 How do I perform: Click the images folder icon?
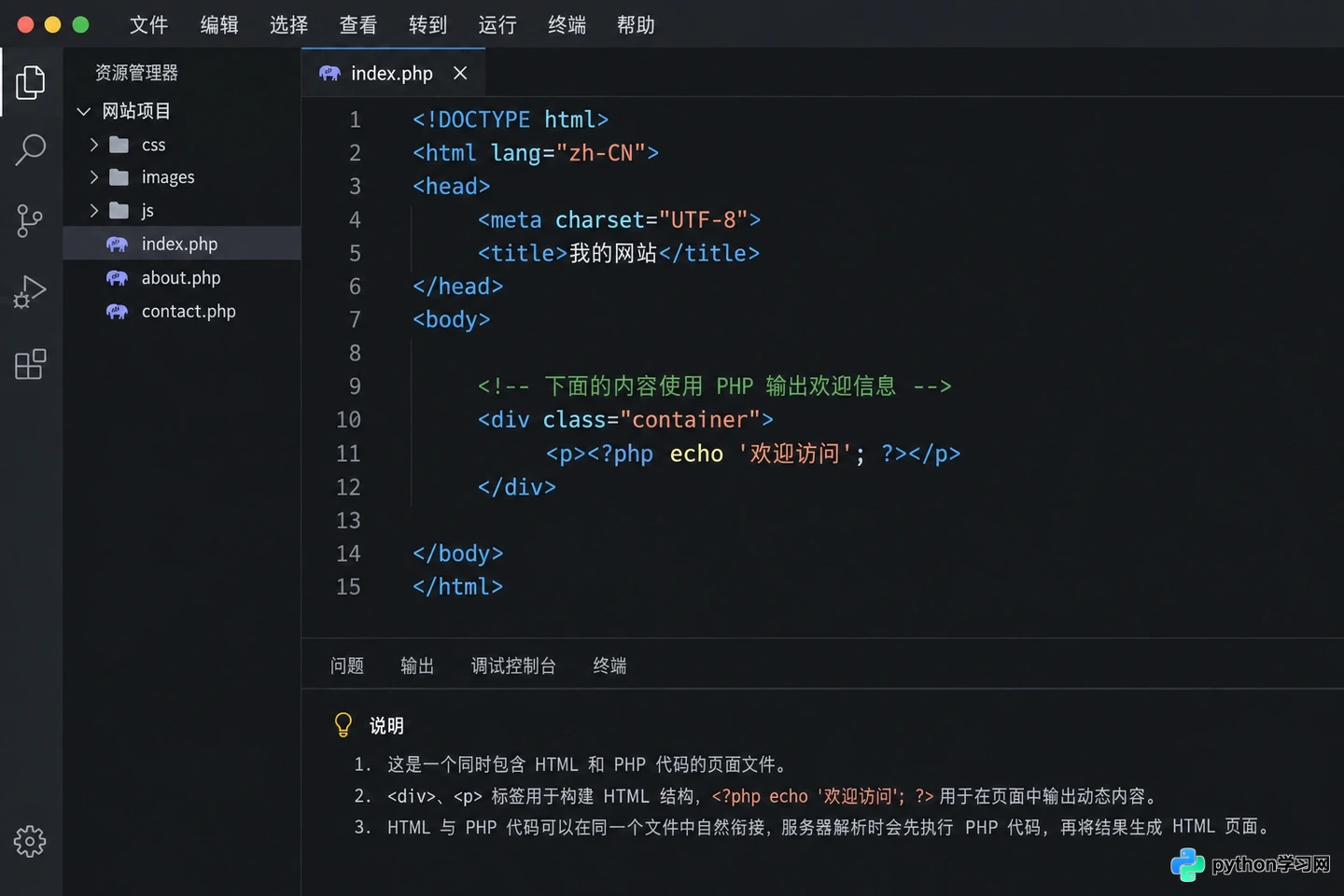point(119,177)
